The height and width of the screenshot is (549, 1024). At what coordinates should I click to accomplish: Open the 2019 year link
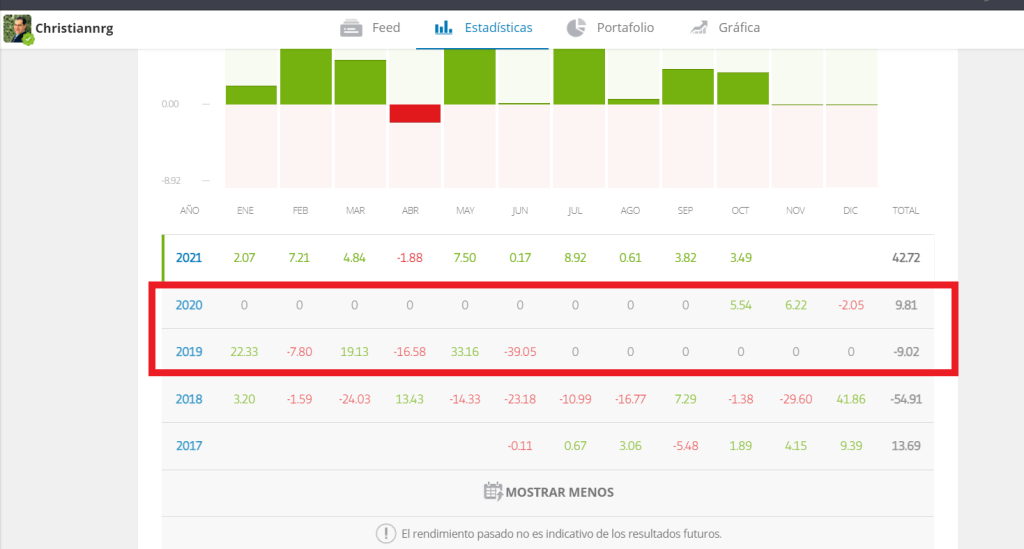pos(189,352)
